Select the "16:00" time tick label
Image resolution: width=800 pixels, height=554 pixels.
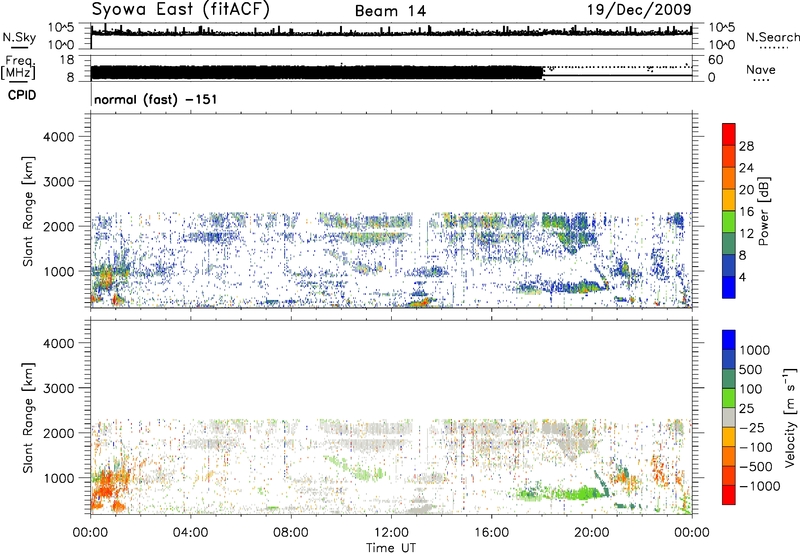click(x=491, y=533)
